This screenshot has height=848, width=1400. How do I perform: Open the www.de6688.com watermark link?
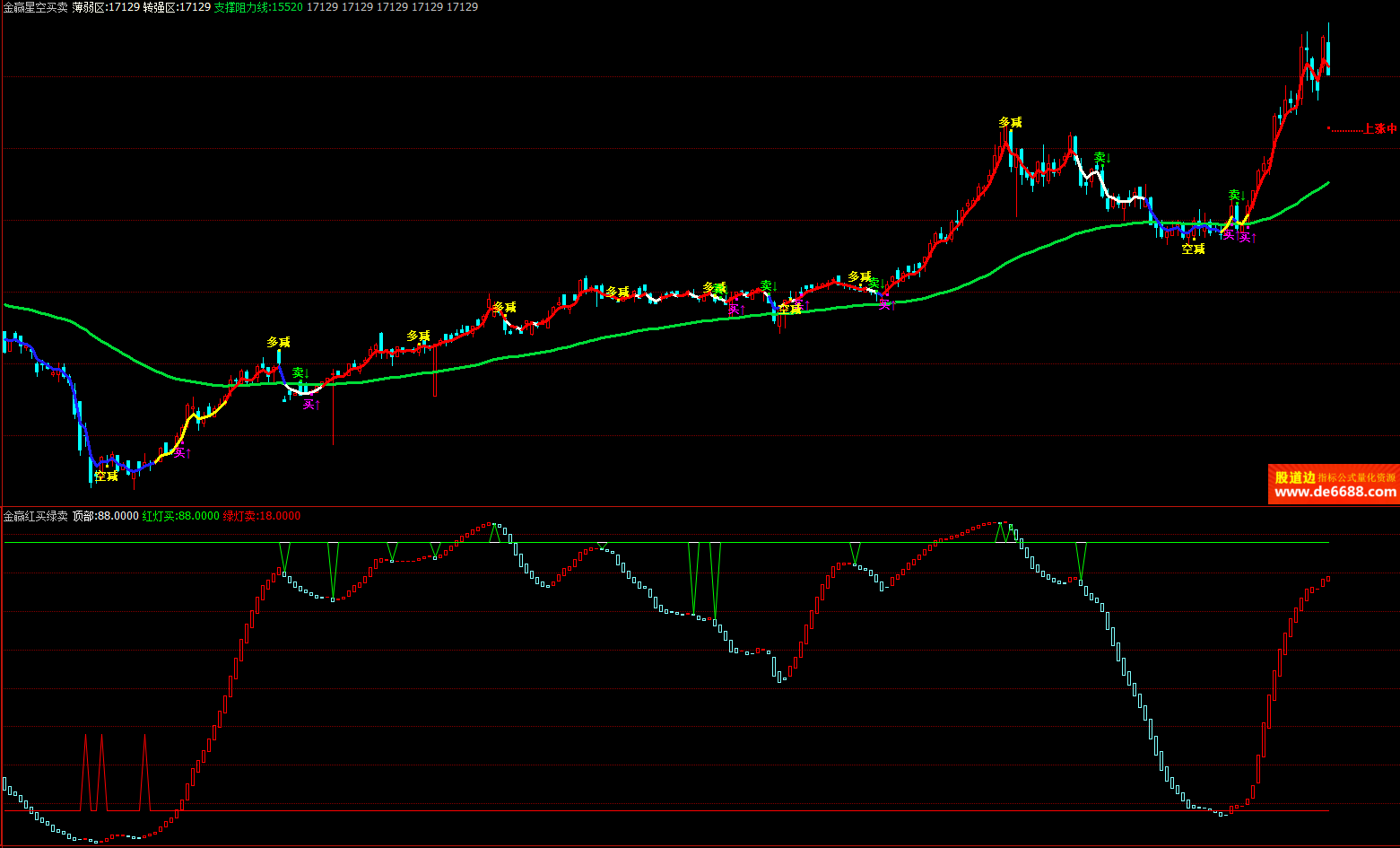1335,492
